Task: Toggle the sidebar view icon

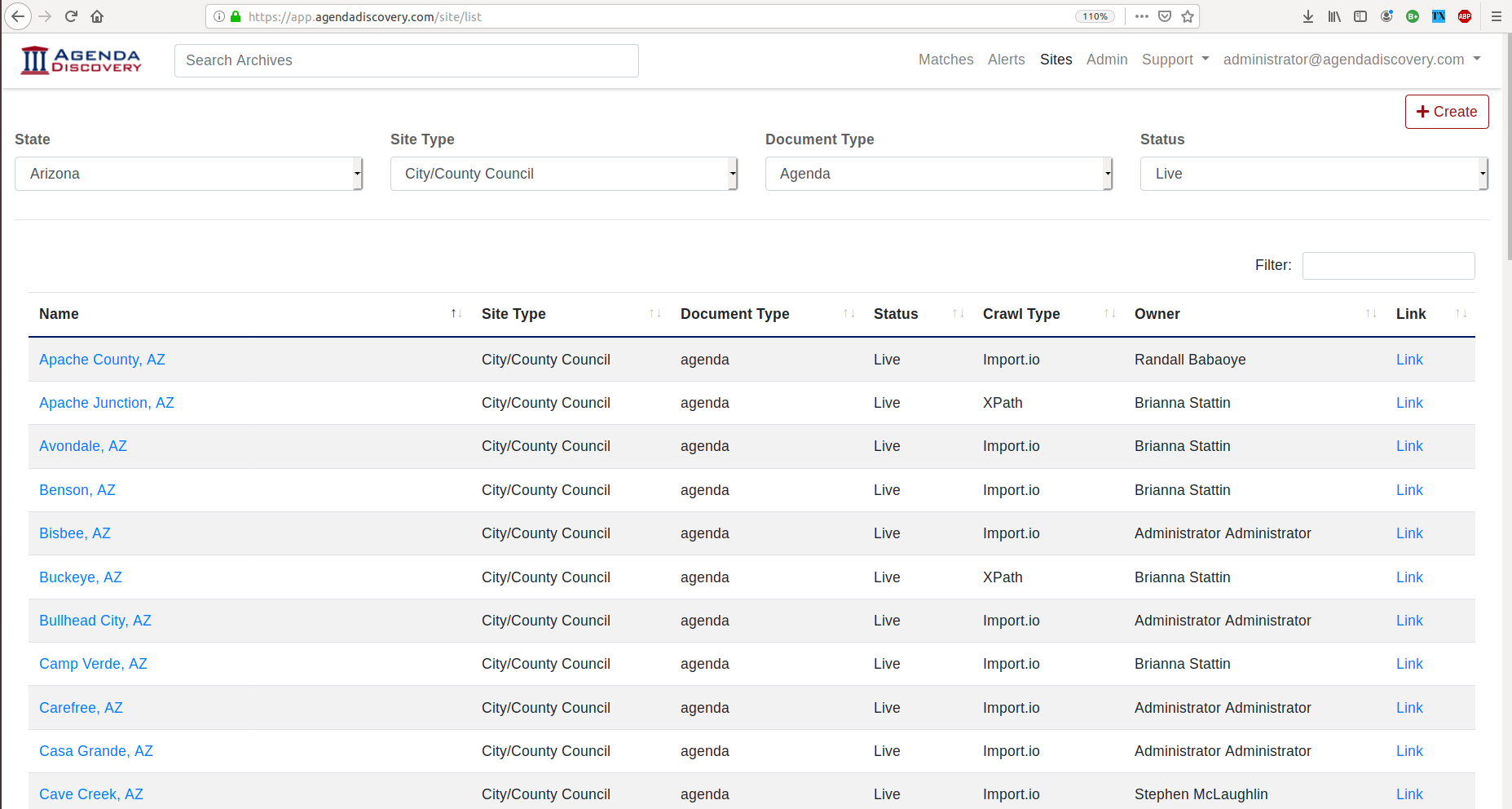Action: tap(1360, 16)
